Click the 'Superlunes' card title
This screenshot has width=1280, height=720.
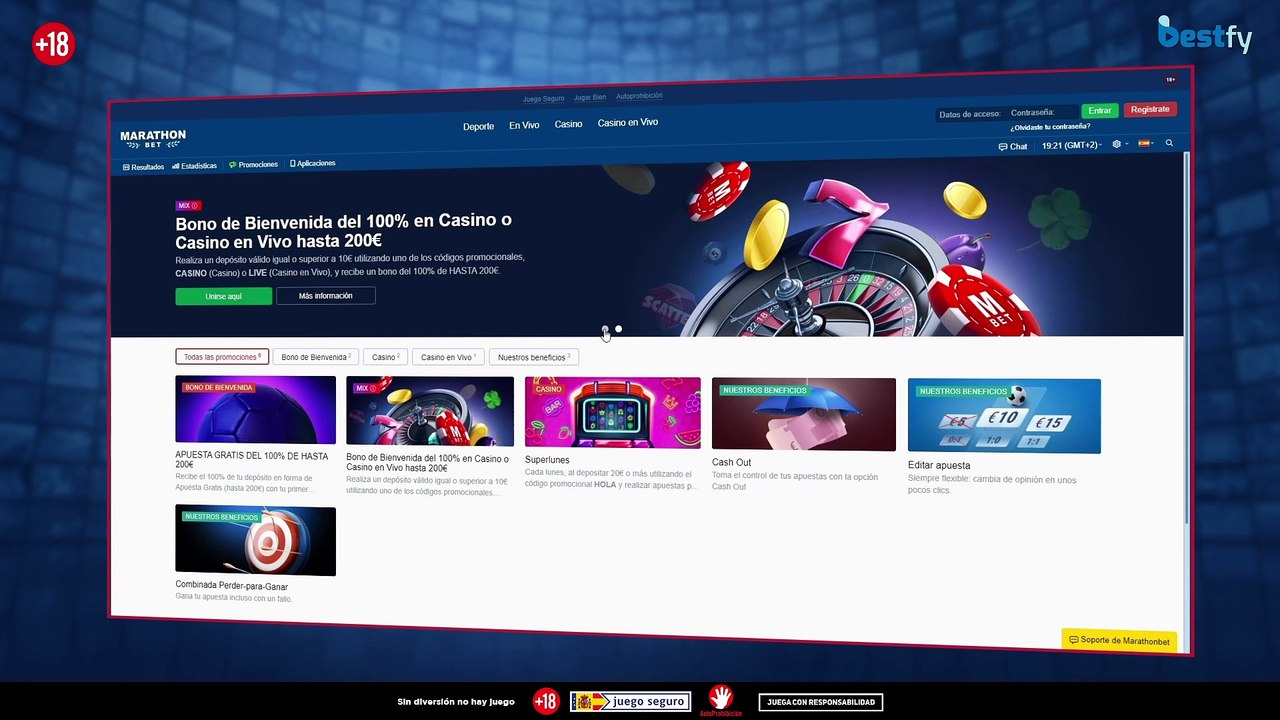tap(547, 460)
